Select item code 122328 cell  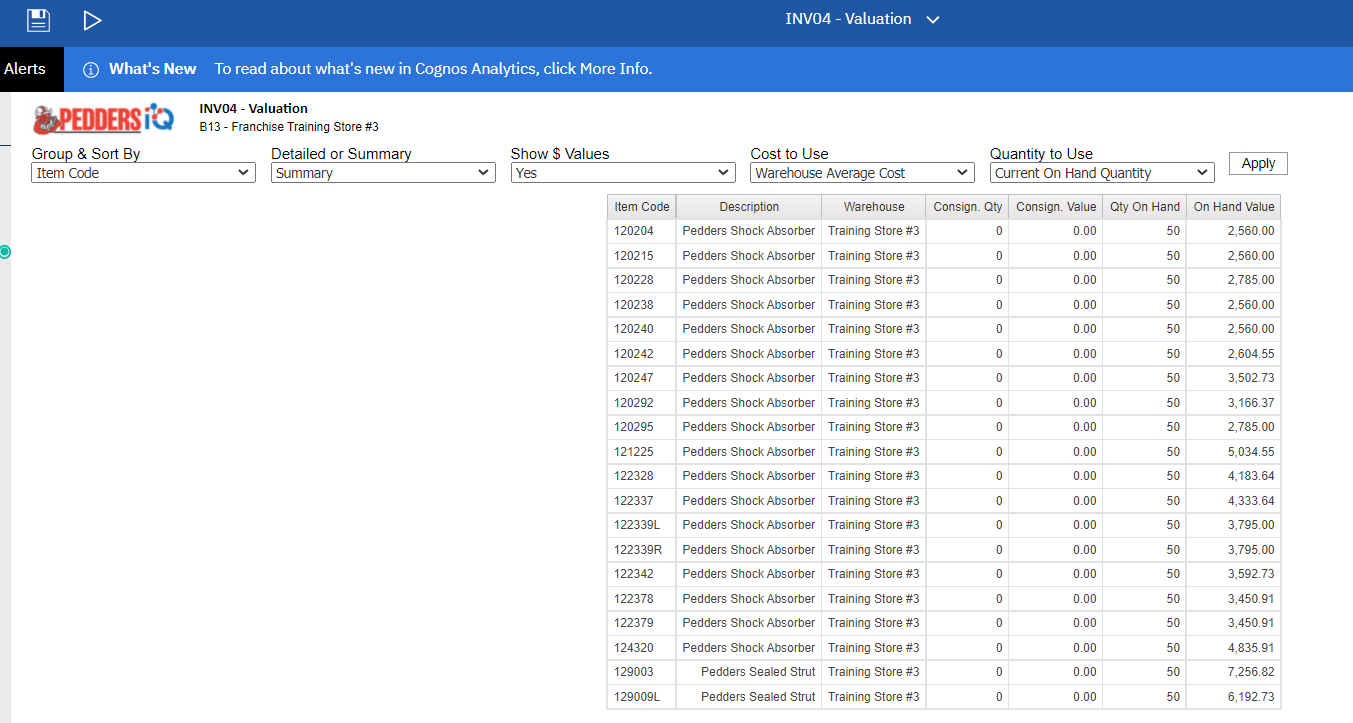click(x=642, y=476)
